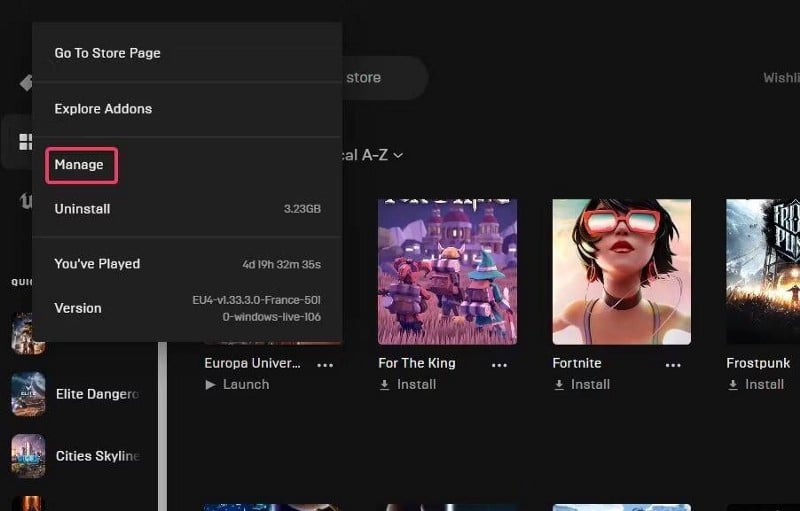Click Elite Dangerous sidebar thumbnail icon

29,394
